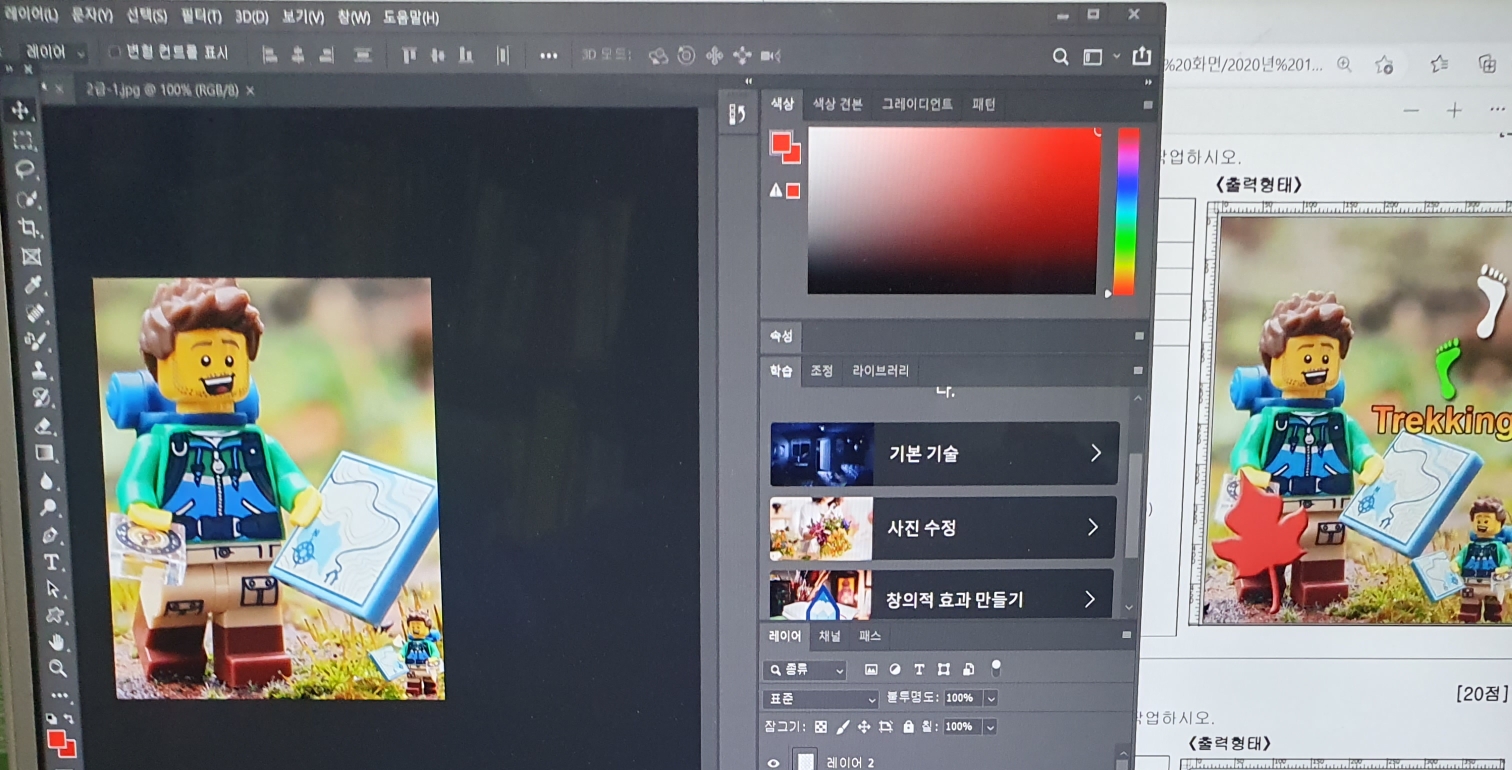The image size is (1512, 770).
Task: Switch layer filtering on/off toggle
Action: [996, 667]
